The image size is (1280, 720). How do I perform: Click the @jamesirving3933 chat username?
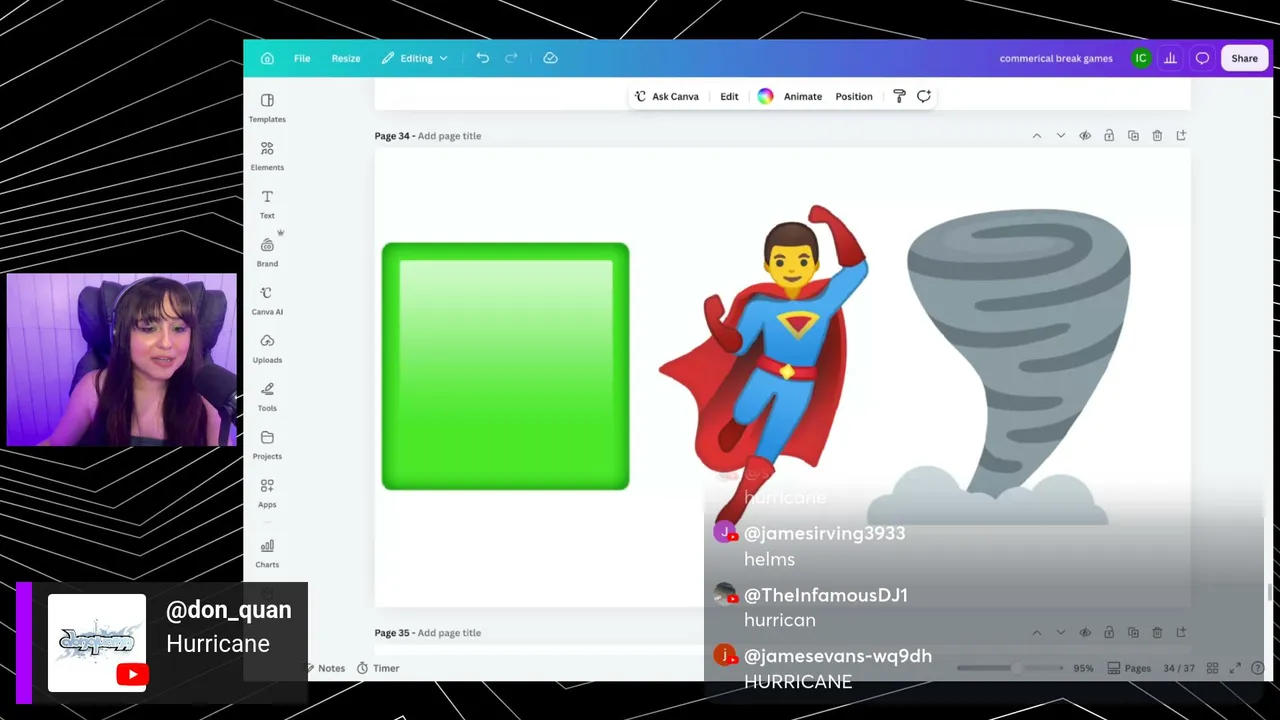point(825,533)
